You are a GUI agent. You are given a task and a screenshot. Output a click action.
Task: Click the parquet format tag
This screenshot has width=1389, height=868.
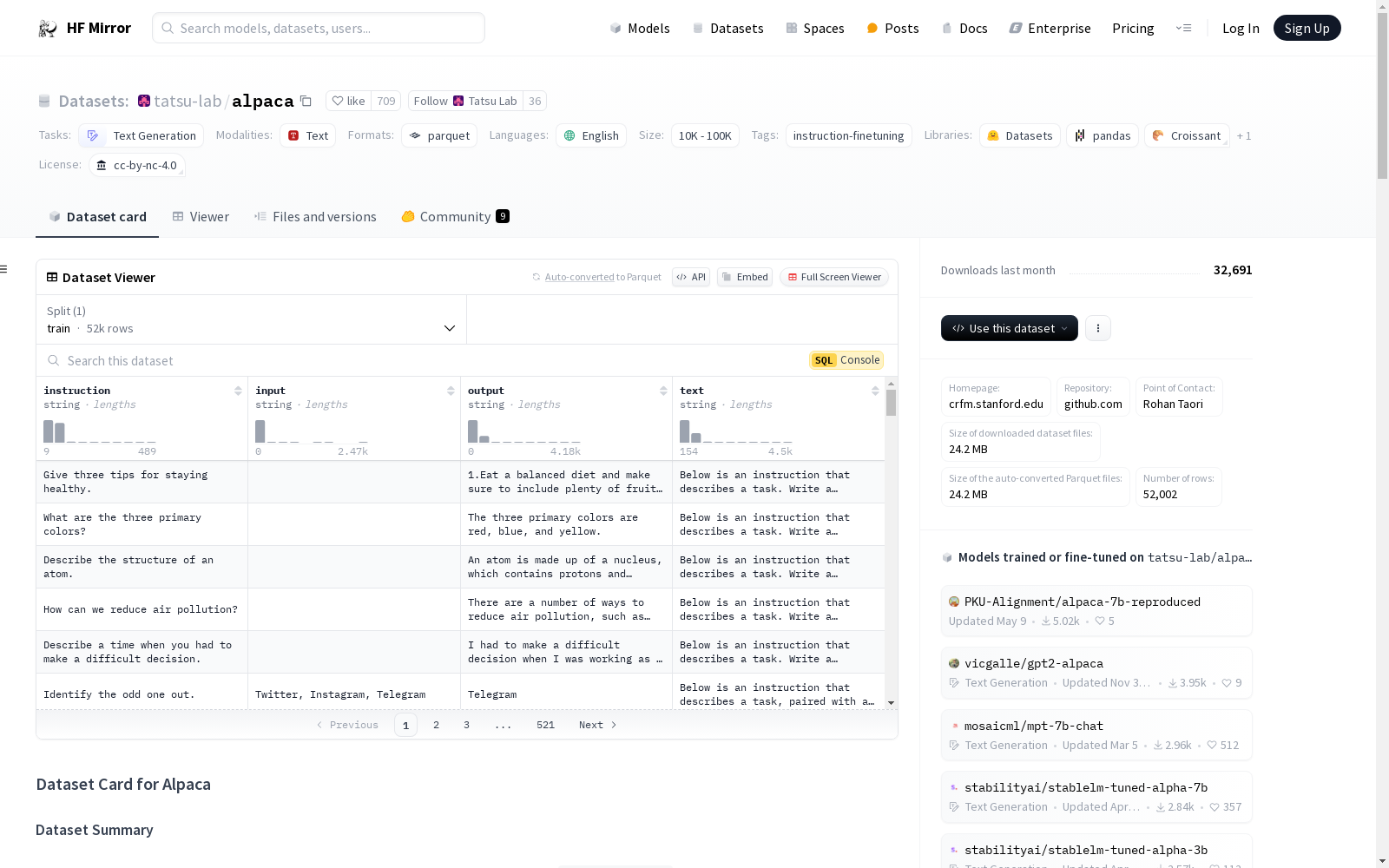439,135
